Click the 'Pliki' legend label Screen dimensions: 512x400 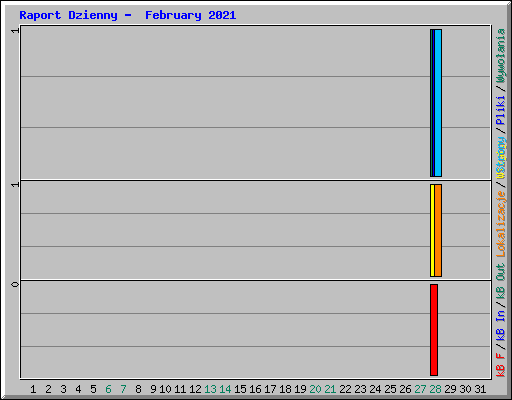[501, 110]
